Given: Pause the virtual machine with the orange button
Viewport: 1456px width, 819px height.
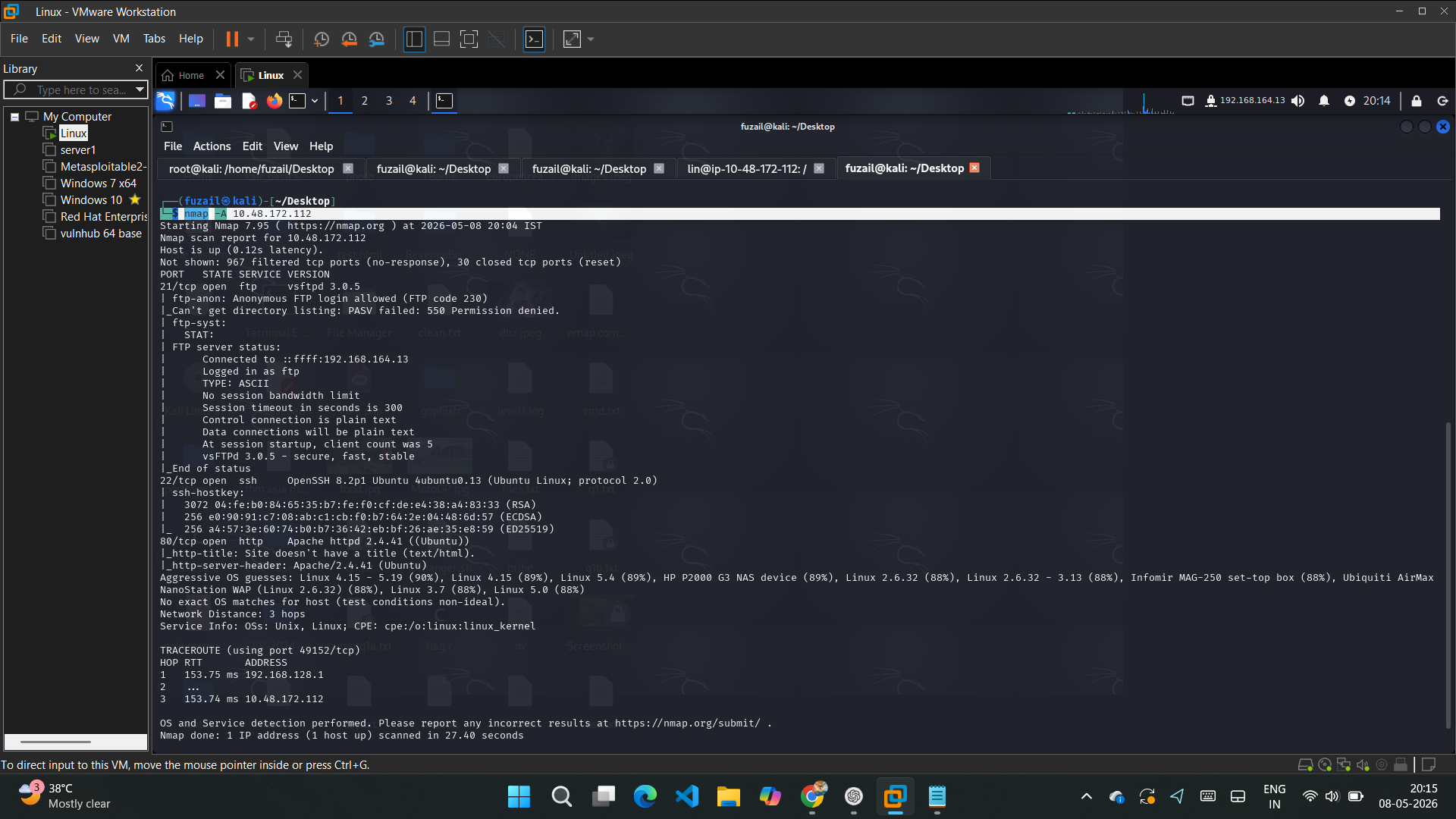Looking at the screenshot, I should (232, 39).
